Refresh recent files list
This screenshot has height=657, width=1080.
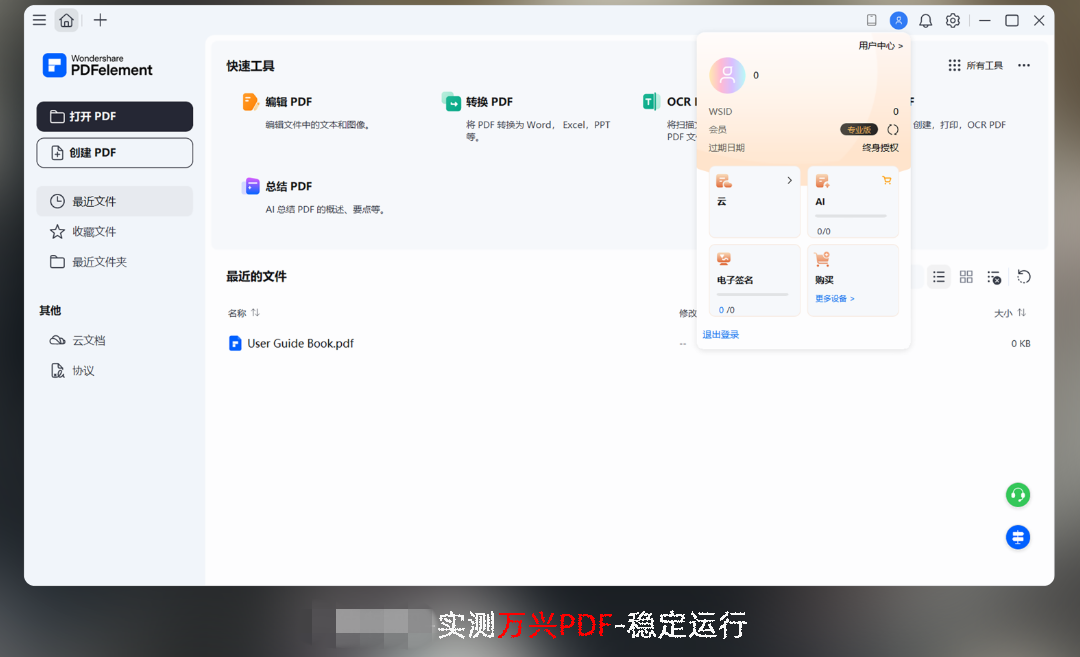click(1024, 277)
